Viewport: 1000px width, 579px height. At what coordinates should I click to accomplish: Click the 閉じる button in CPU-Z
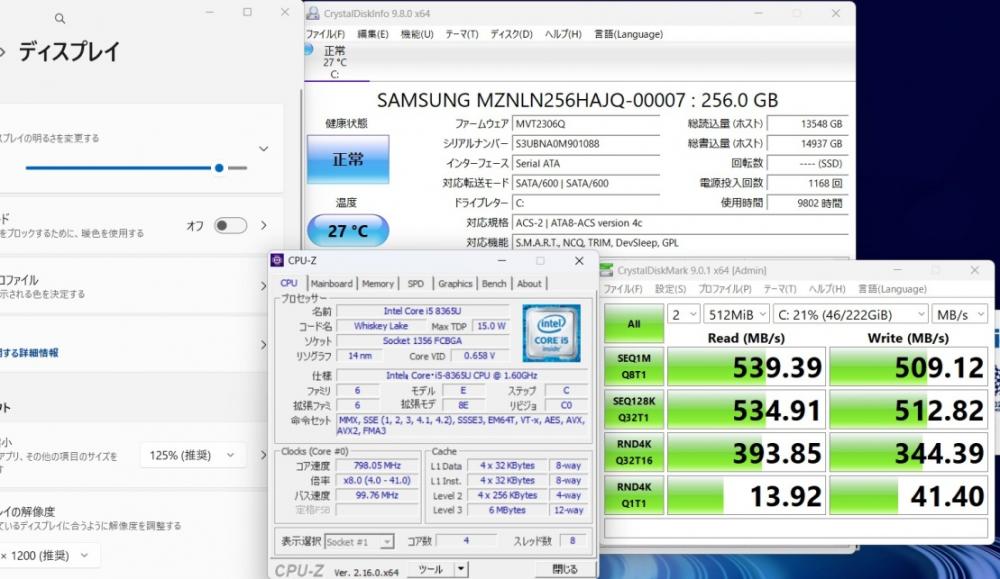(x=565, y=569)
